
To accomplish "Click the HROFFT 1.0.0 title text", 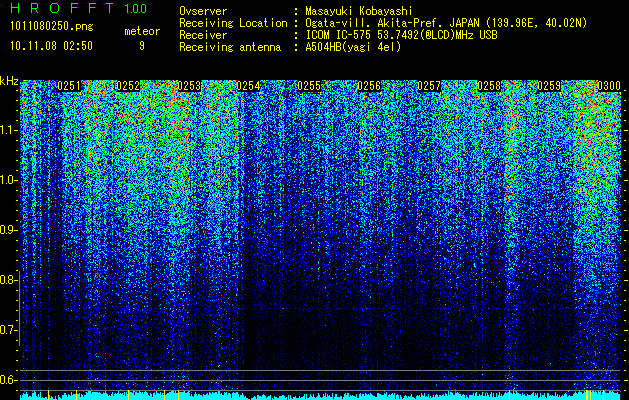I will coord(79,8).
